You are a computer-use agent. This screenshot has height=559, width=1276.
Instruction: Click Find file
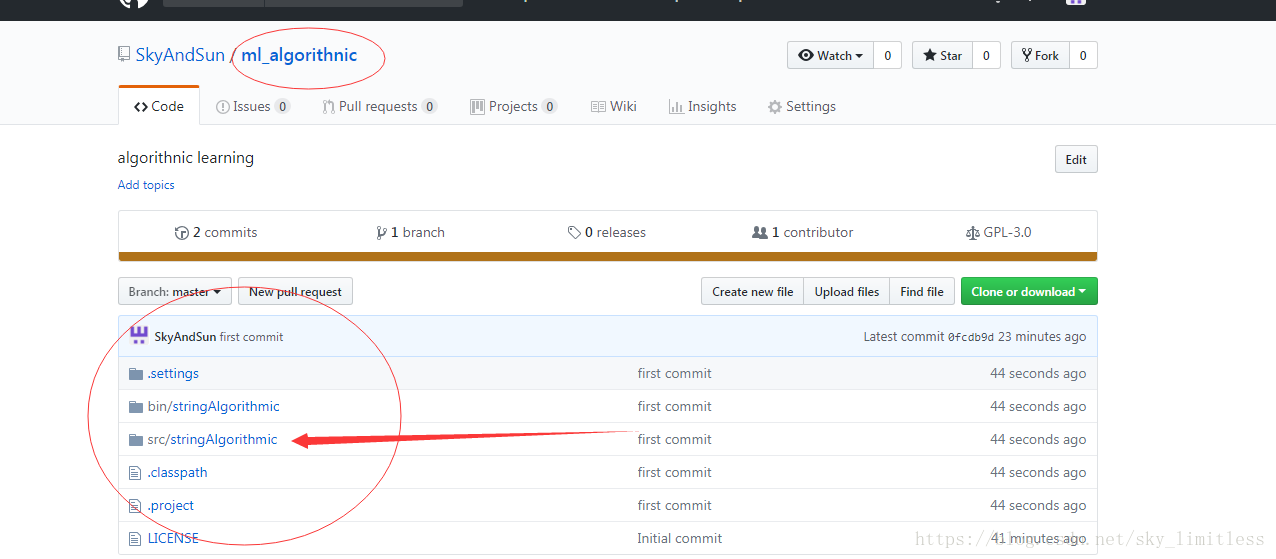[921, 292]
